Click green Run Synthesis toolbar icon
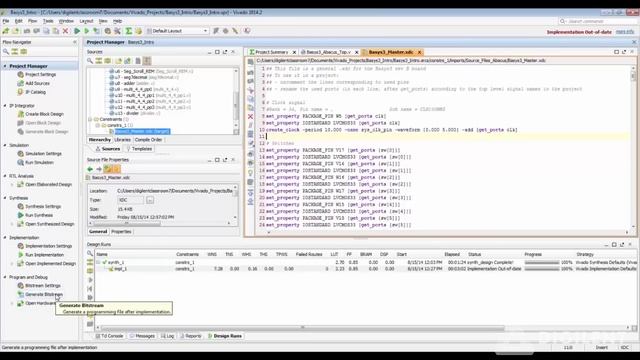 coord(77,31)
